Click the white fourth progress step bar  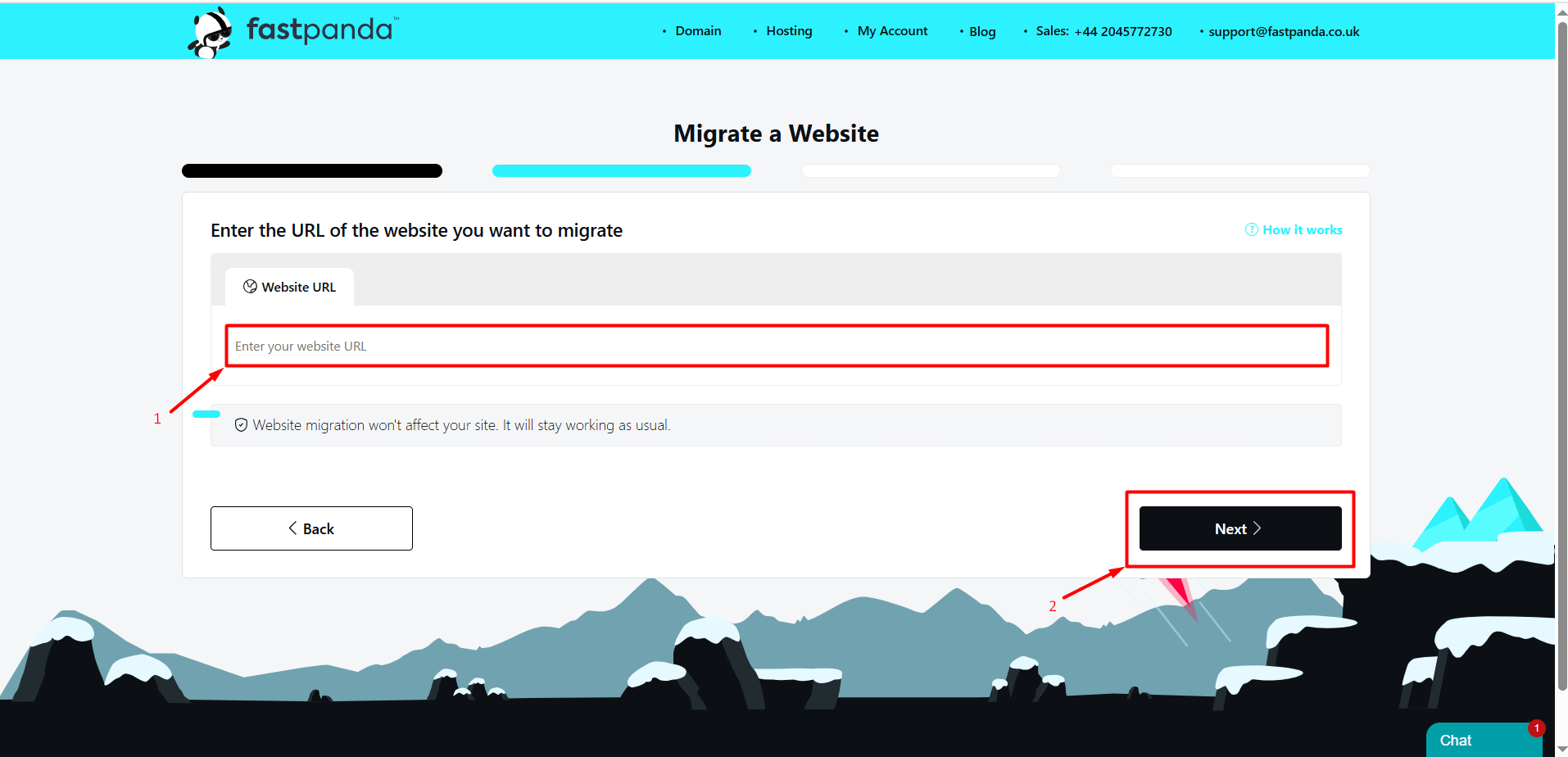[1239, 171]
